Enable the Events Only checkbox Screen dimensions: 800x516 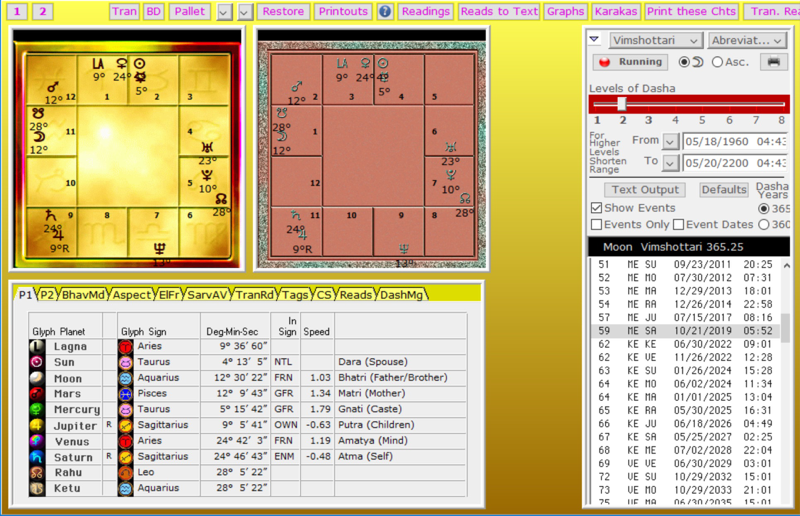click(596, 225)
